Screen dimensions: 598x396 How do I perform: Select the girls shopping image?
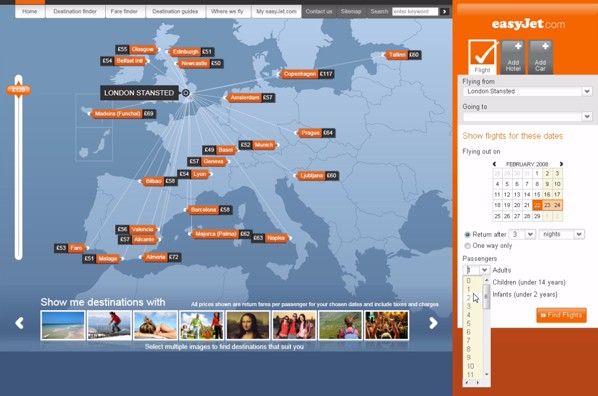(294, 325)
